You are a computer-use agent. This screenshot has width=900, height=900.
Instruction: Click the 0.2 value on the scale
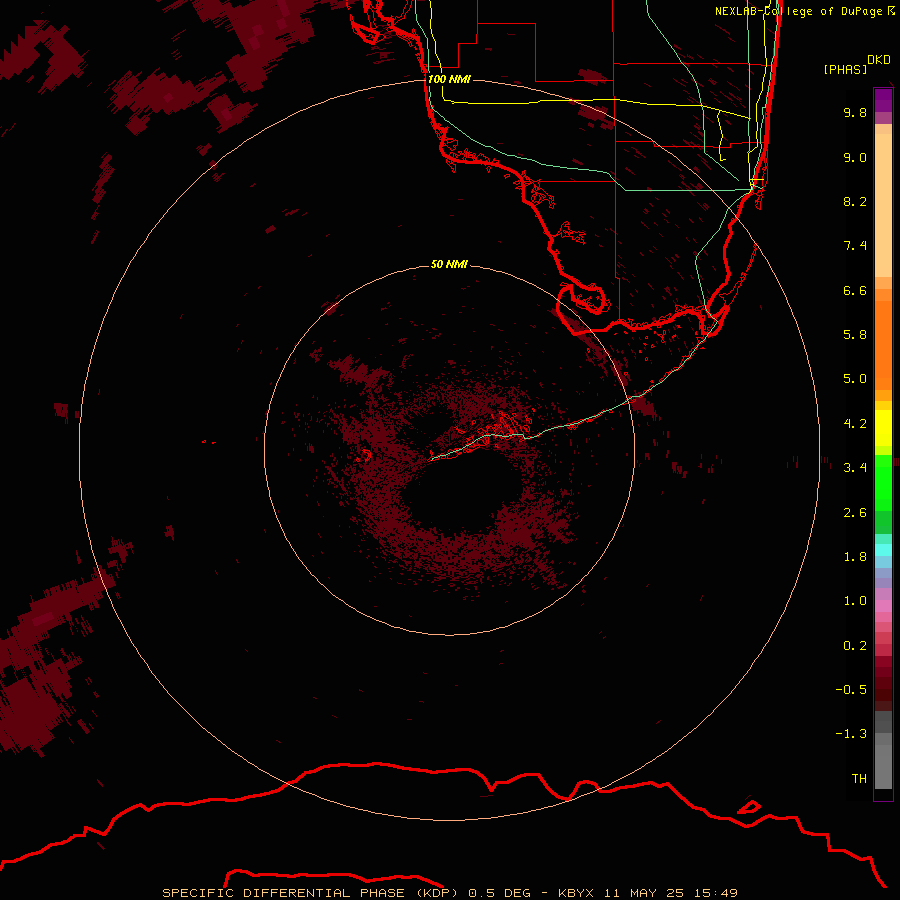(855, 646)
